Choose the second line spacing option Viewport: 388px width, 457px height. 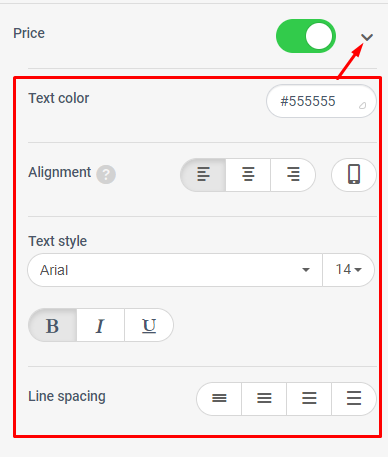[x=264, y=399]
